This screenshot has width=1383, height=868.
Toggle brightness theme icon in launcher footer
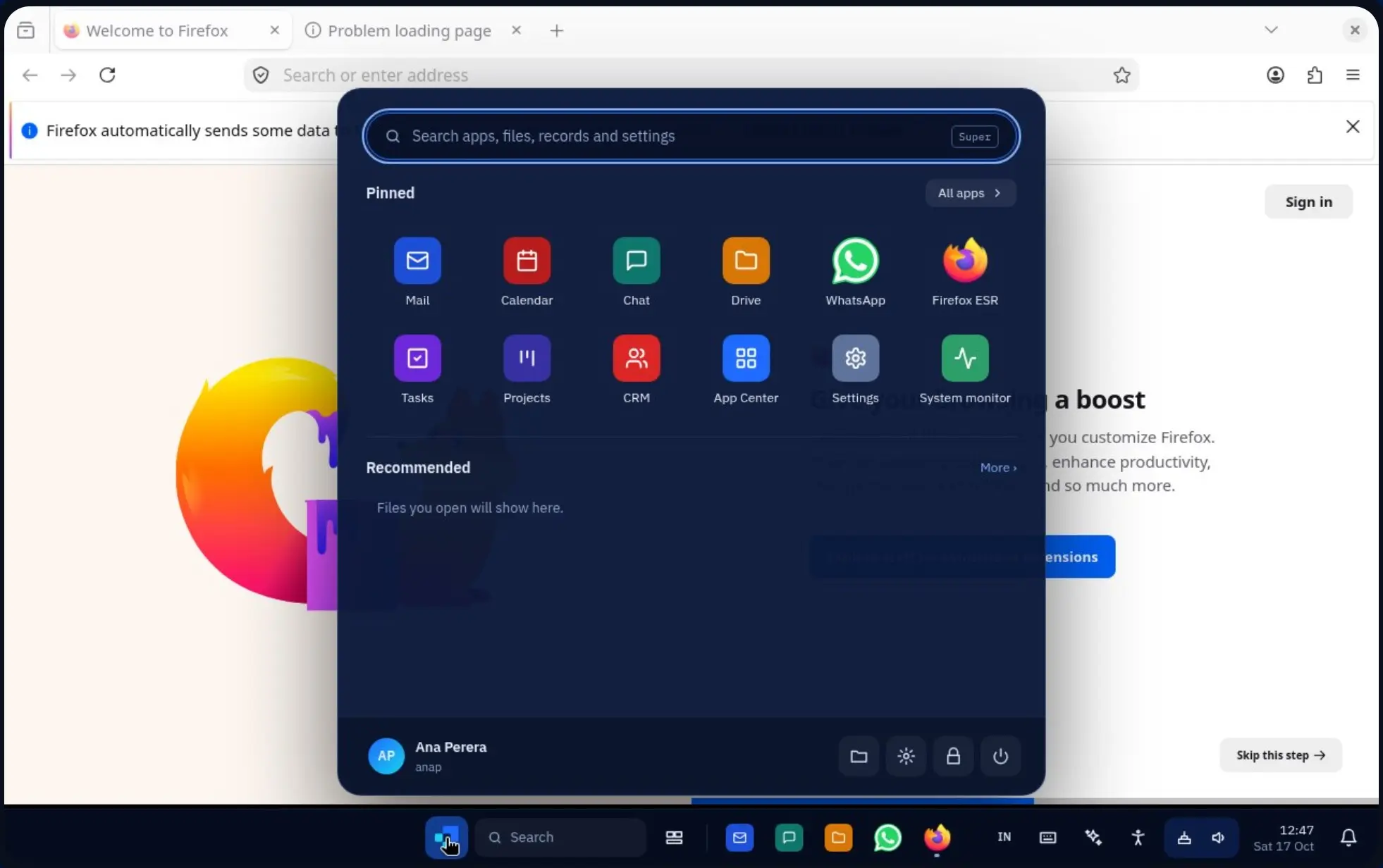point(906,756)
